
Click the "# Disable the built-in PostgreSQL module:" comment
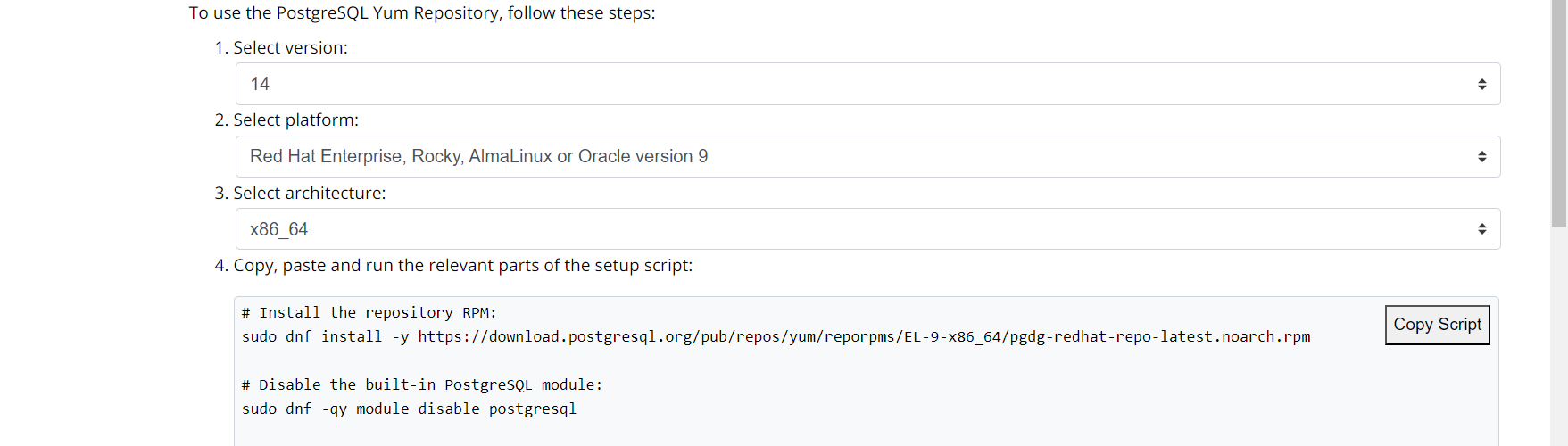(421, 385)
